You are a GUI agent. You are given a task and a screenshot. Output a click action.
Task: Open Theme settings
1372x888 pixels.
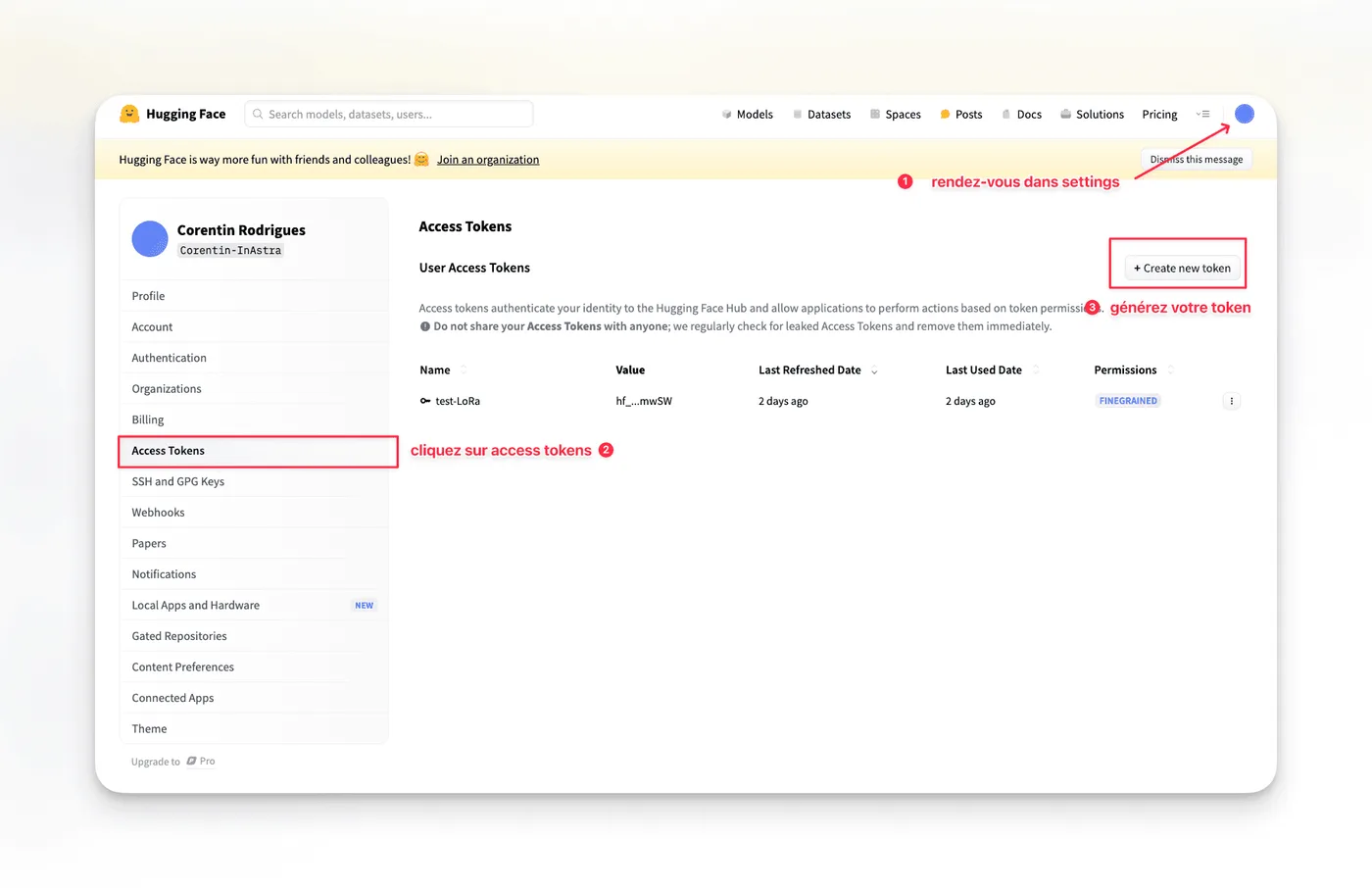[254, 728]
